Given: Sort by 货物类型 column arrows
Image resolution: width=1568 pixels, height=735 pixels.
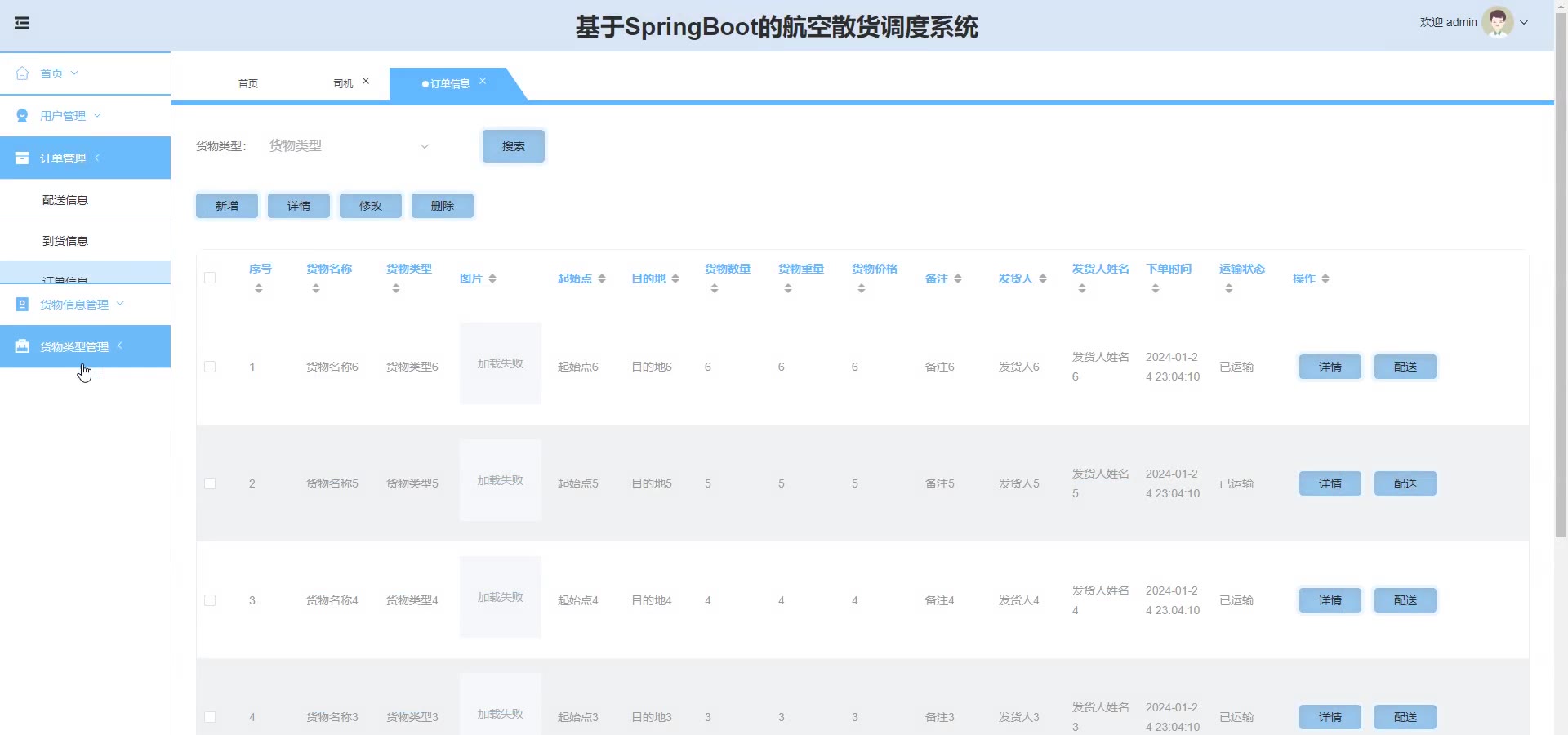Looking at the screenshot, I should coord(396,288).
